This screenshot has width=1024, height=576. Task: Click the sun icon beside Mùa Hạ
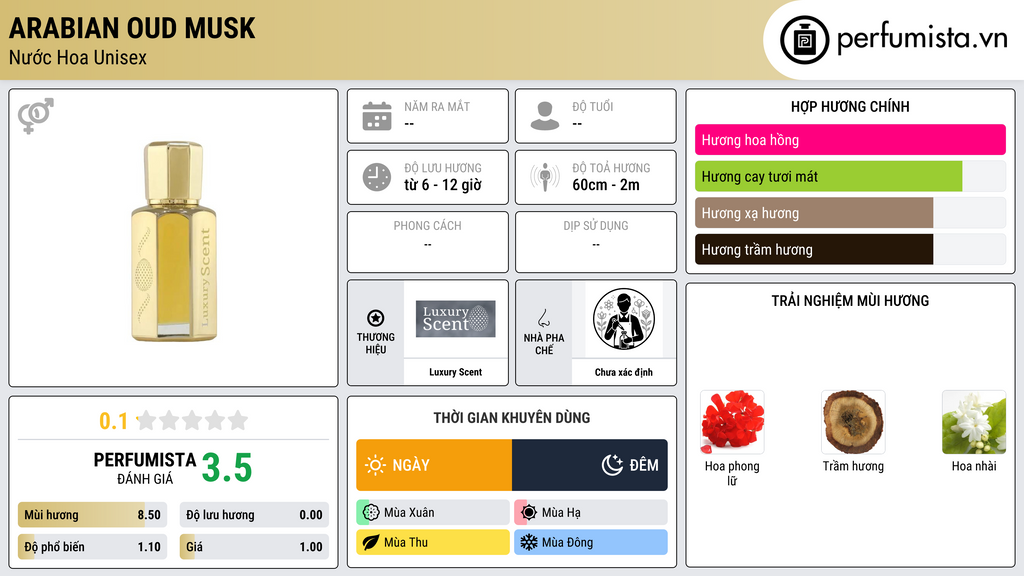point(529,513)
